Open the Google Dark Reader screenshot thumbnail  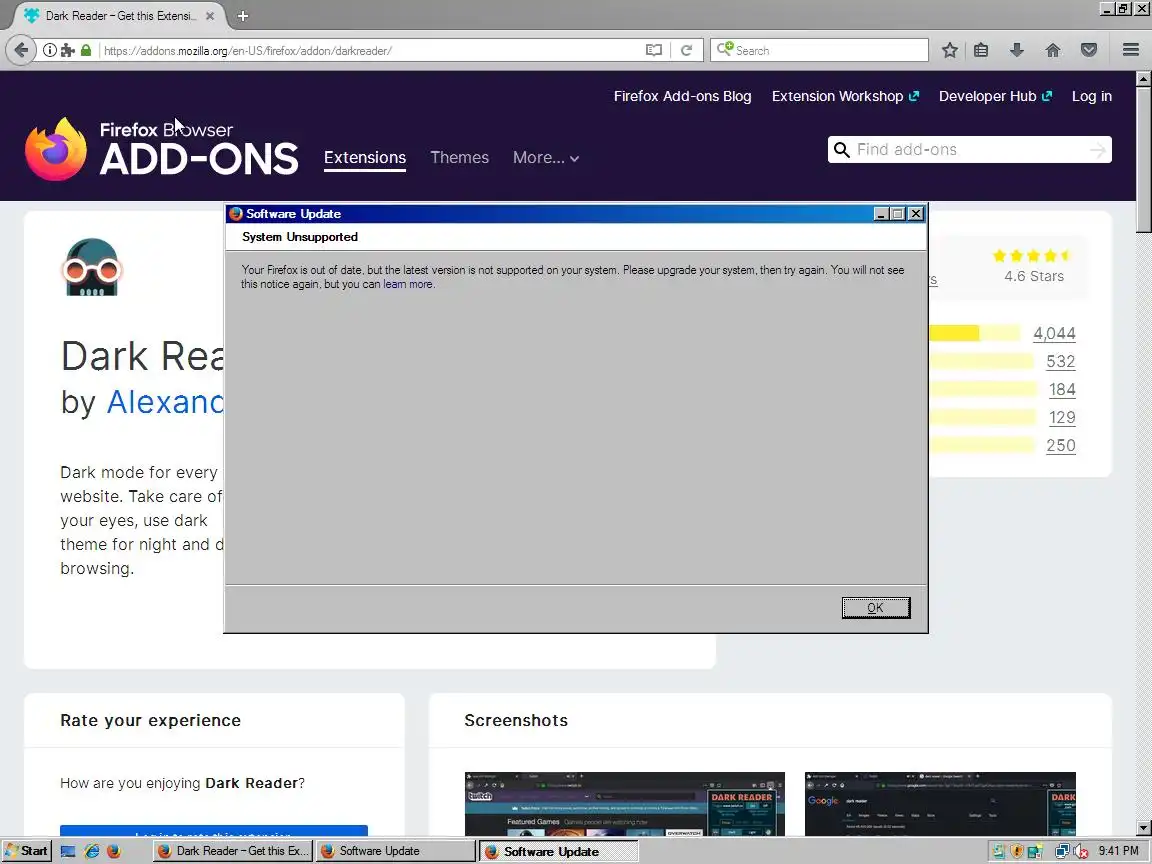click(x=940, y=804)
